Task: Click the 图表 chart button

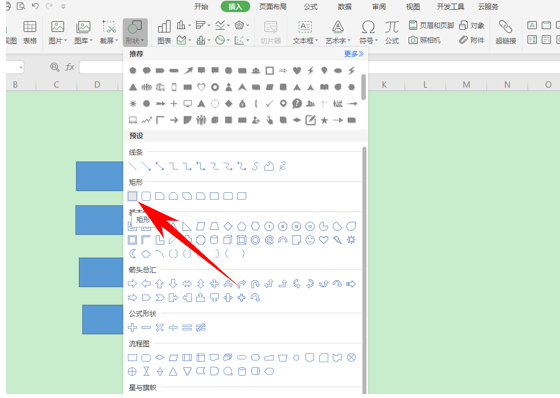Action: [164, 32]
